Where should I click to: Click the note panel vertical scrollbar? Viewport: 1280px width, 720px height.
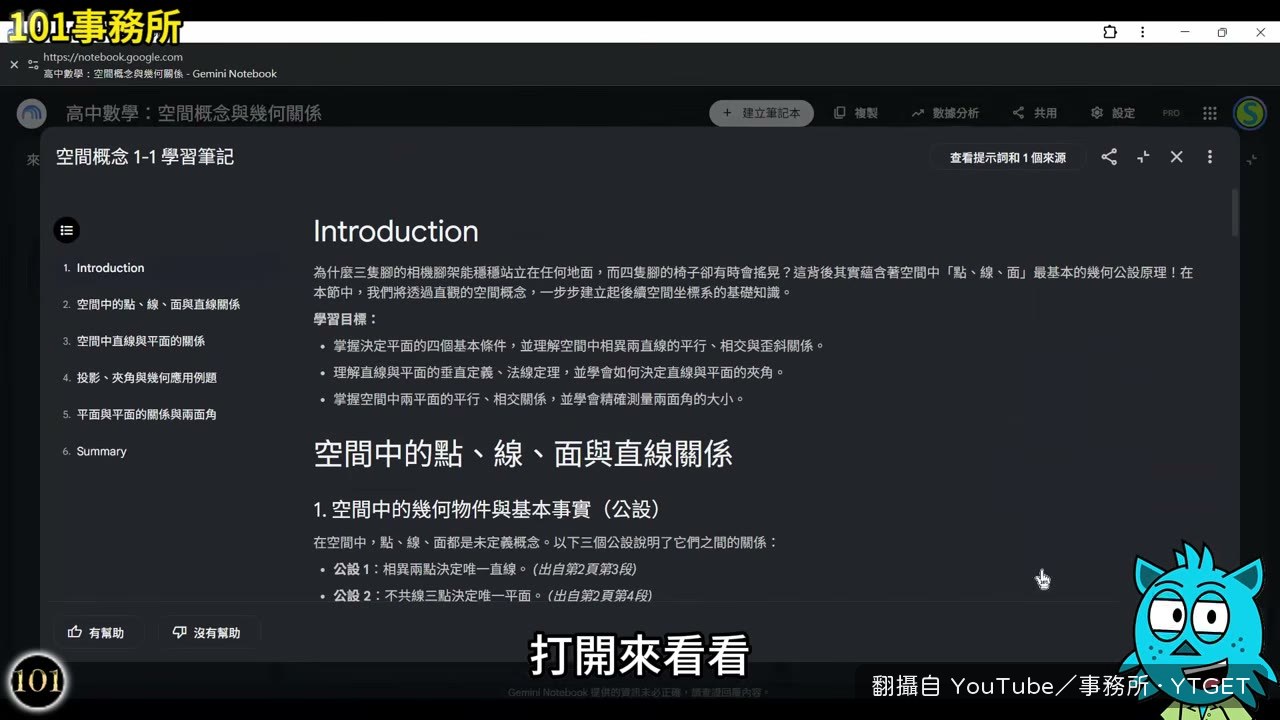click(x=1235, y=213)
